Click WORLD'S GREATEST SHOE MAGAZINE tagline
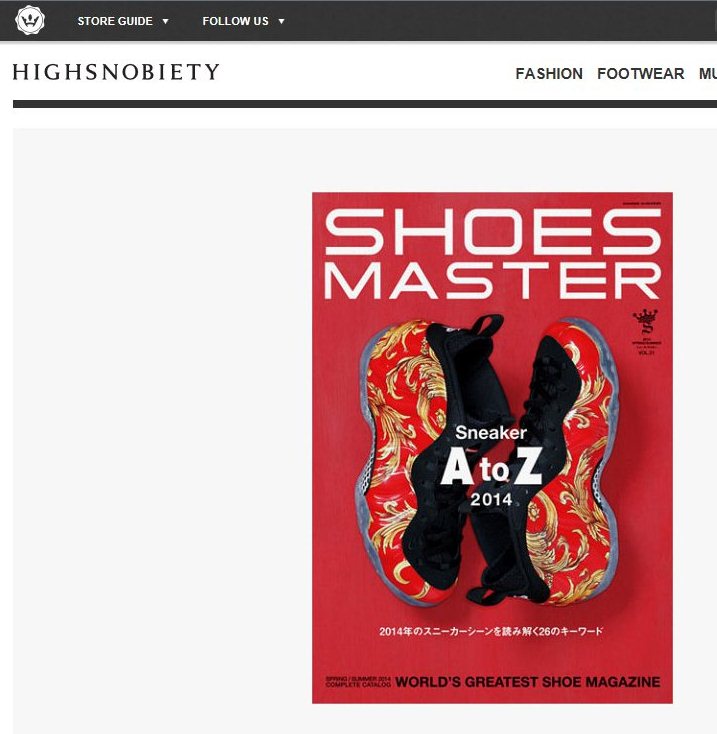The image size is (717, 734). click(x=527, y=682)
